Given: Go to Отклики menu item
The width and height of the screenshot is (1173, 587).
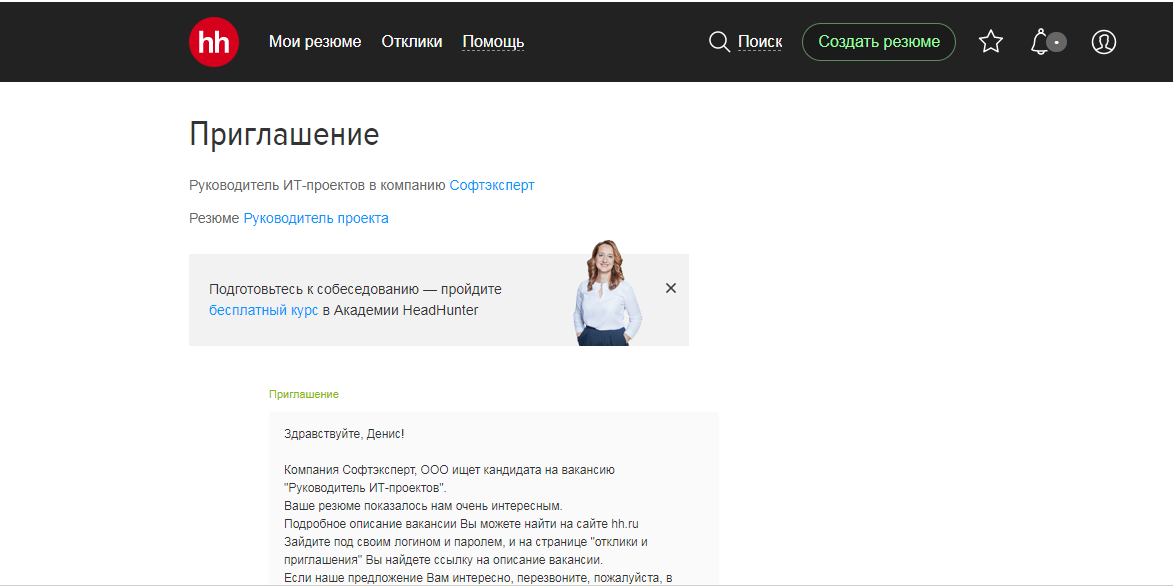Looking at the screenshot, I should (x=411, y=42).
